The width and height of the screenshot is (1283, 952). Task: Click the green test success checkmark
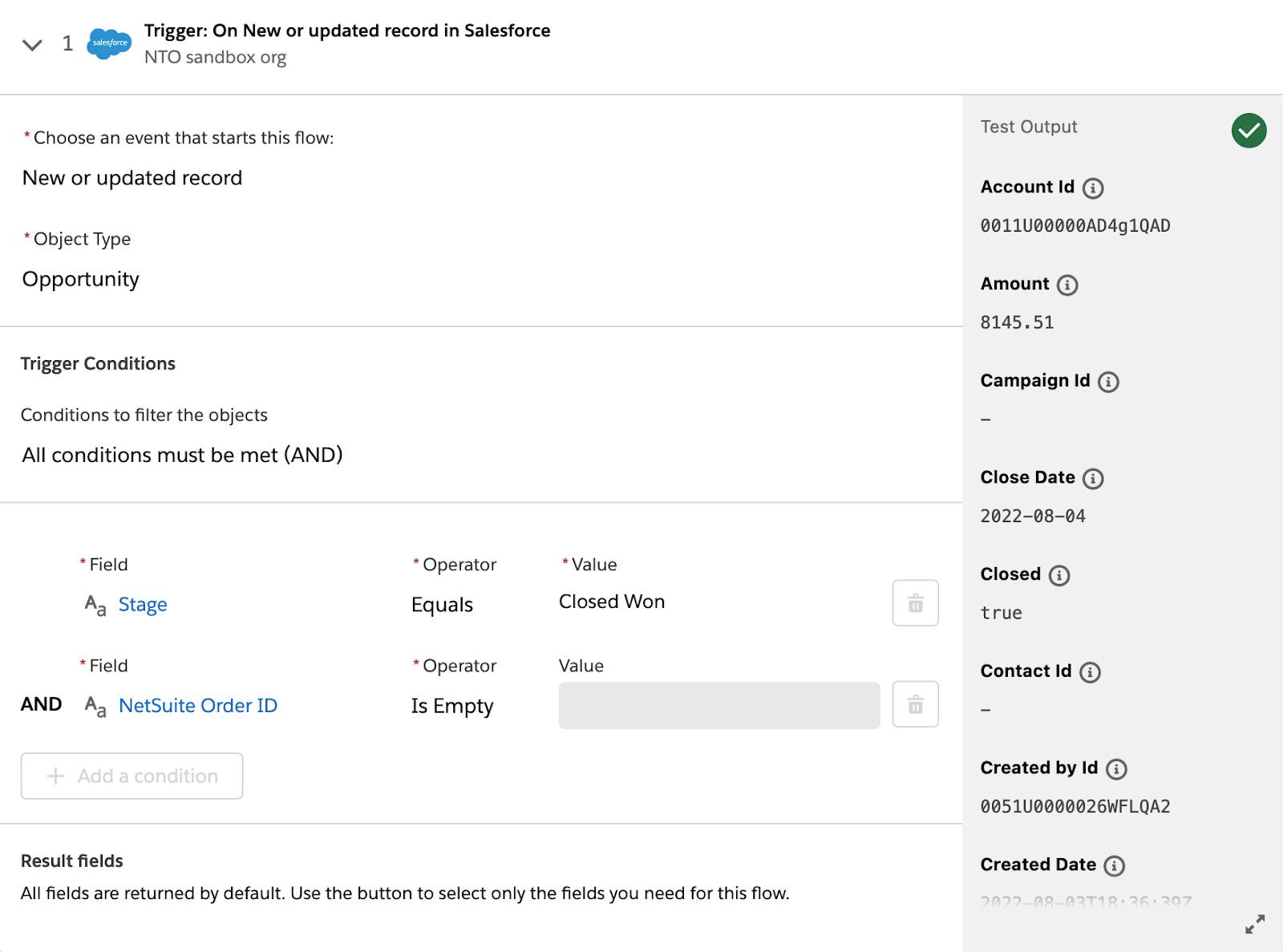pos(1249,130)
